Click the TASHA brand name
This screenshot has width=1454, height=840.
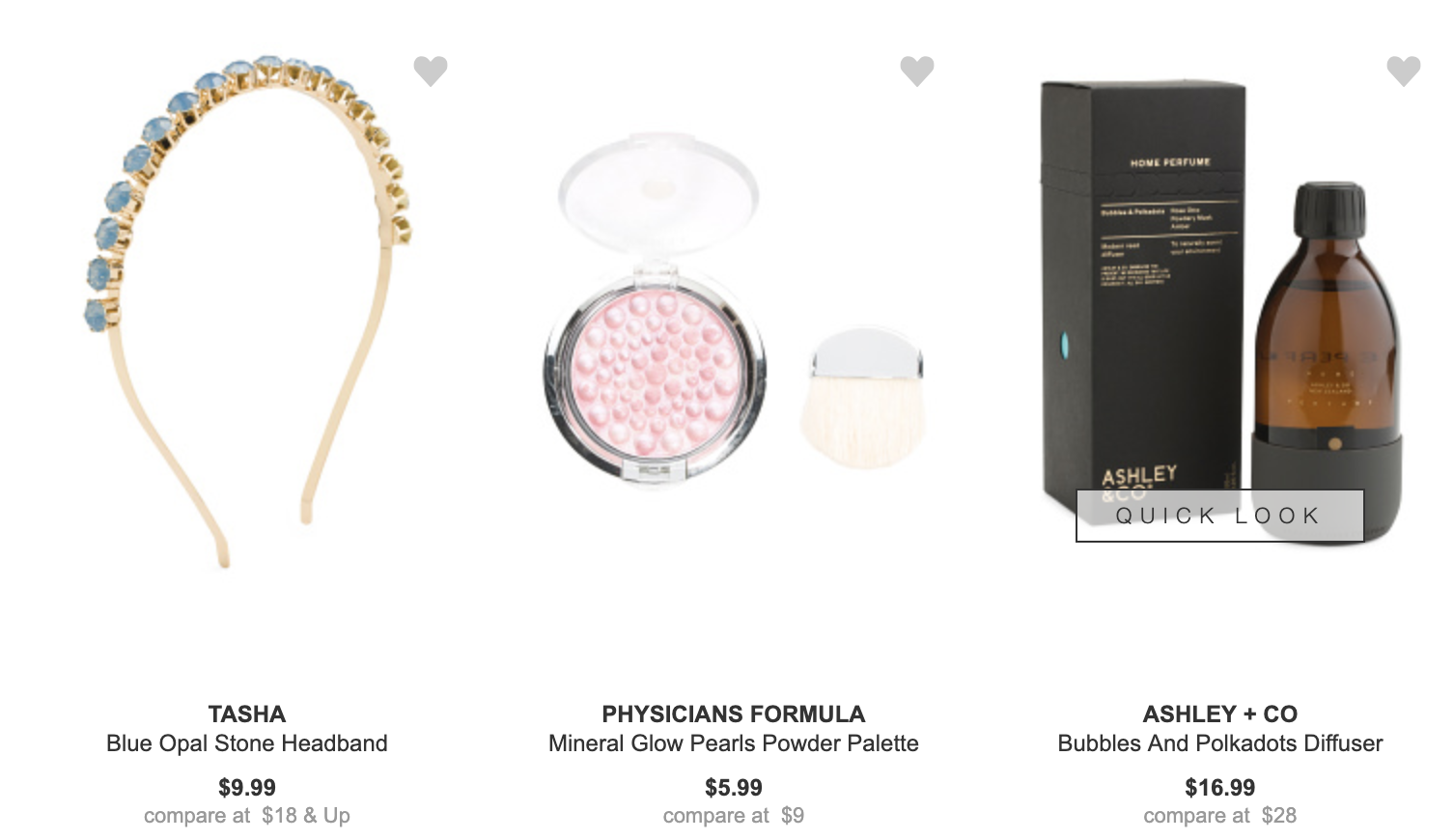[247, 714]
